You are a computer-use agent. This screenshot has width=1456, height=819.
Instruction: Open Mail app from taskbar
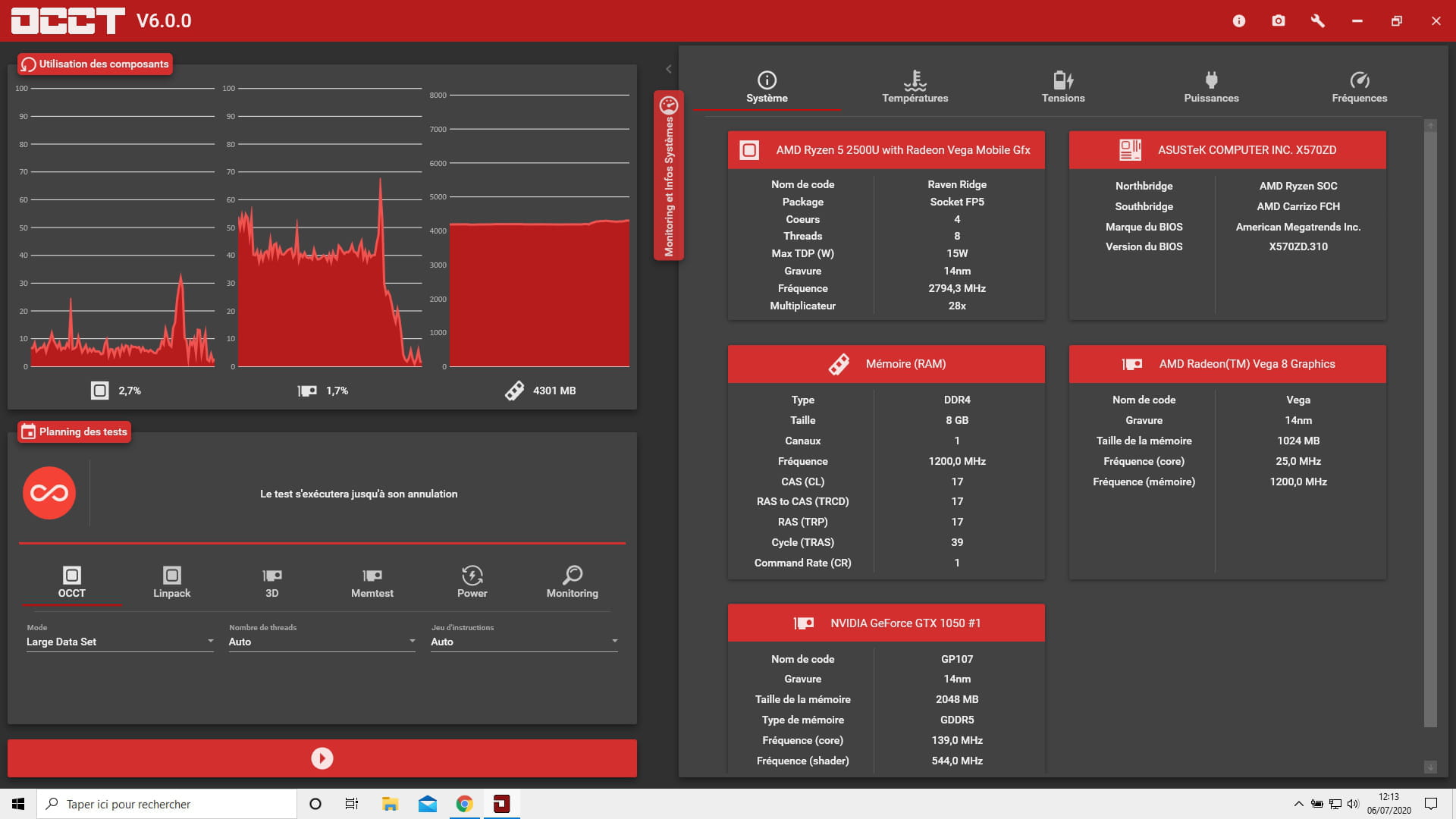[428, 804]
